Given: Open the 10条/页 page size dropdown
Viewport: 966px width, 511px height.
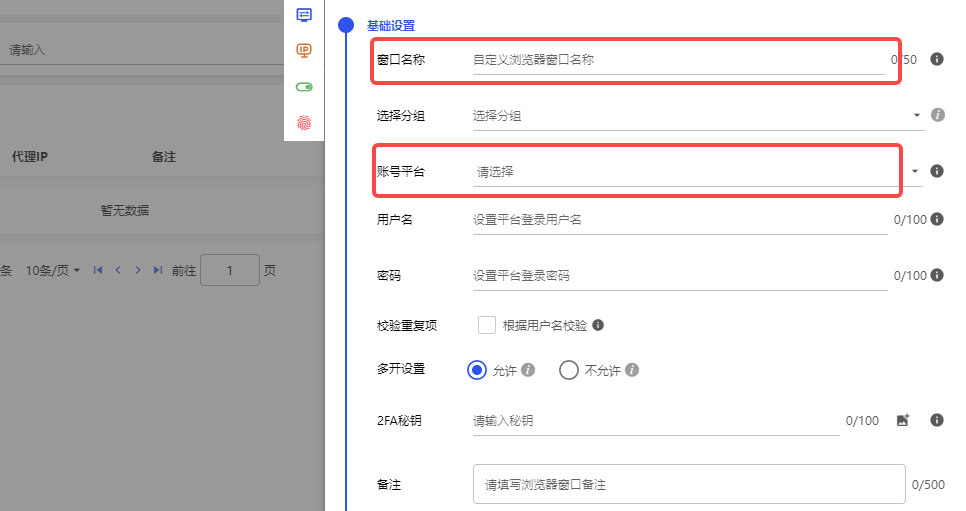Looking at the screenshot, I should click(x=53, y=270).
